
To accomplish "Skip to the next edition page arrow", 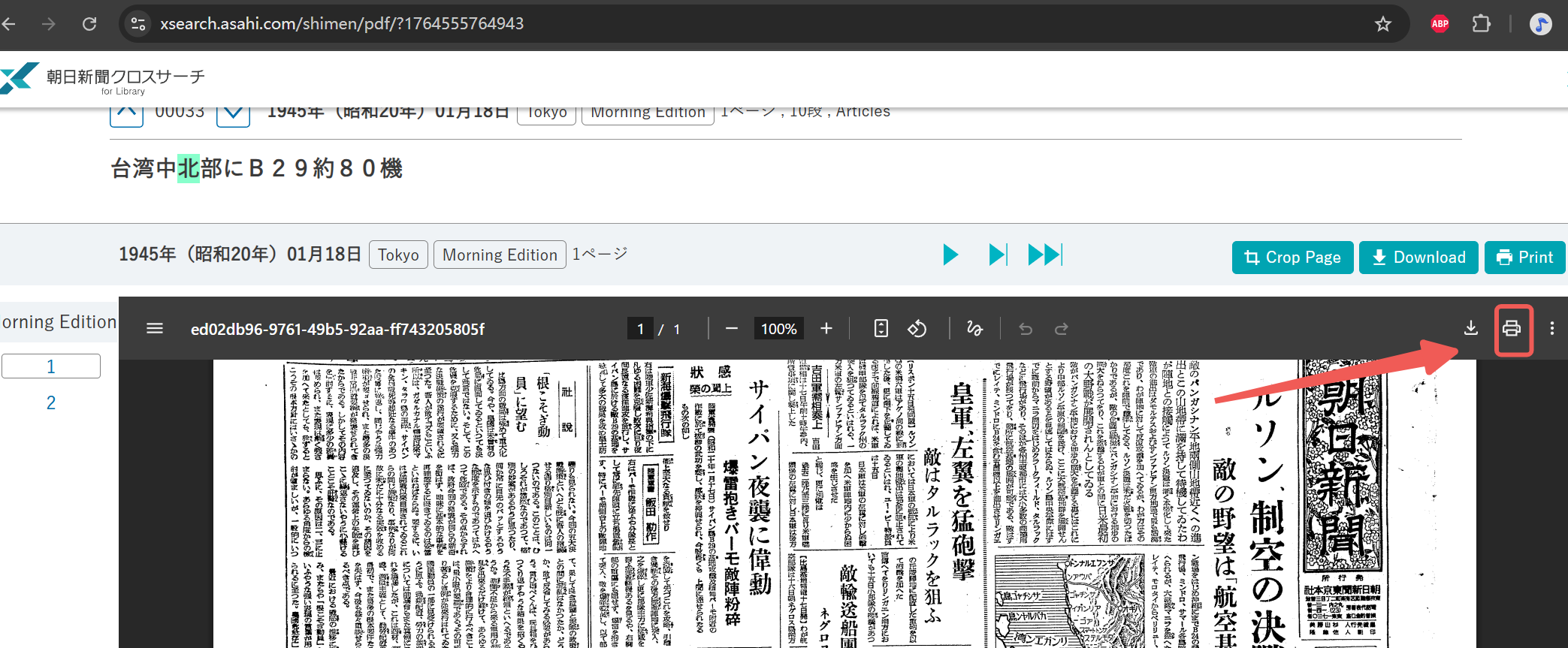I will [998, 255].
